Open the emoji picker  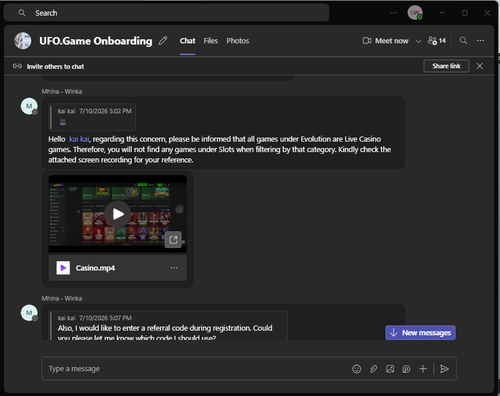pyautogui.click(x=357, y=369)
